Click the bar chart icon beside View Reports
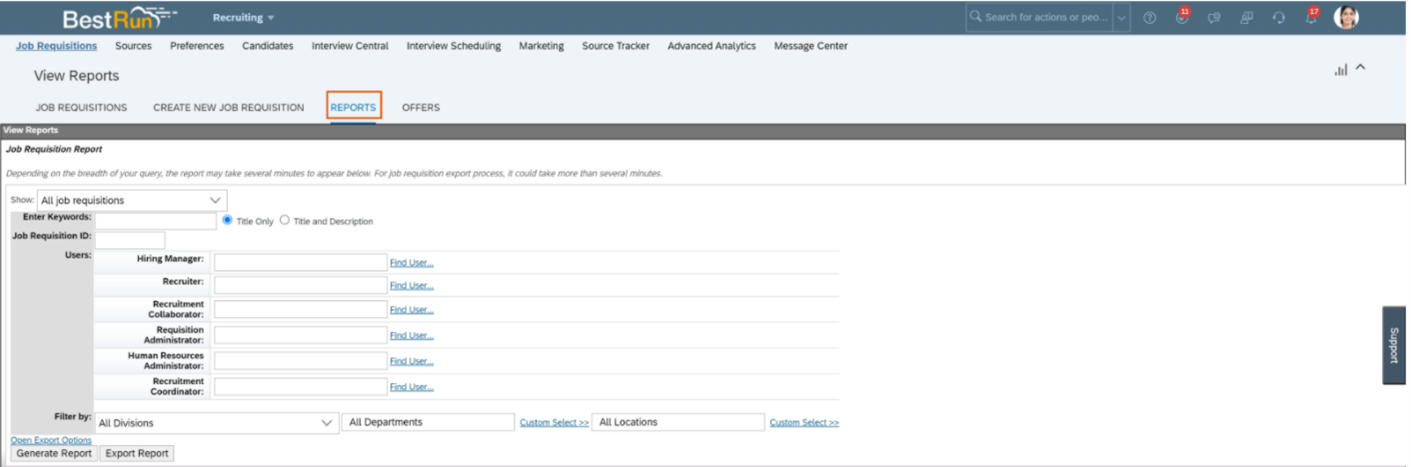This screenshot has width=1411, height=467. coord(1340,70)
